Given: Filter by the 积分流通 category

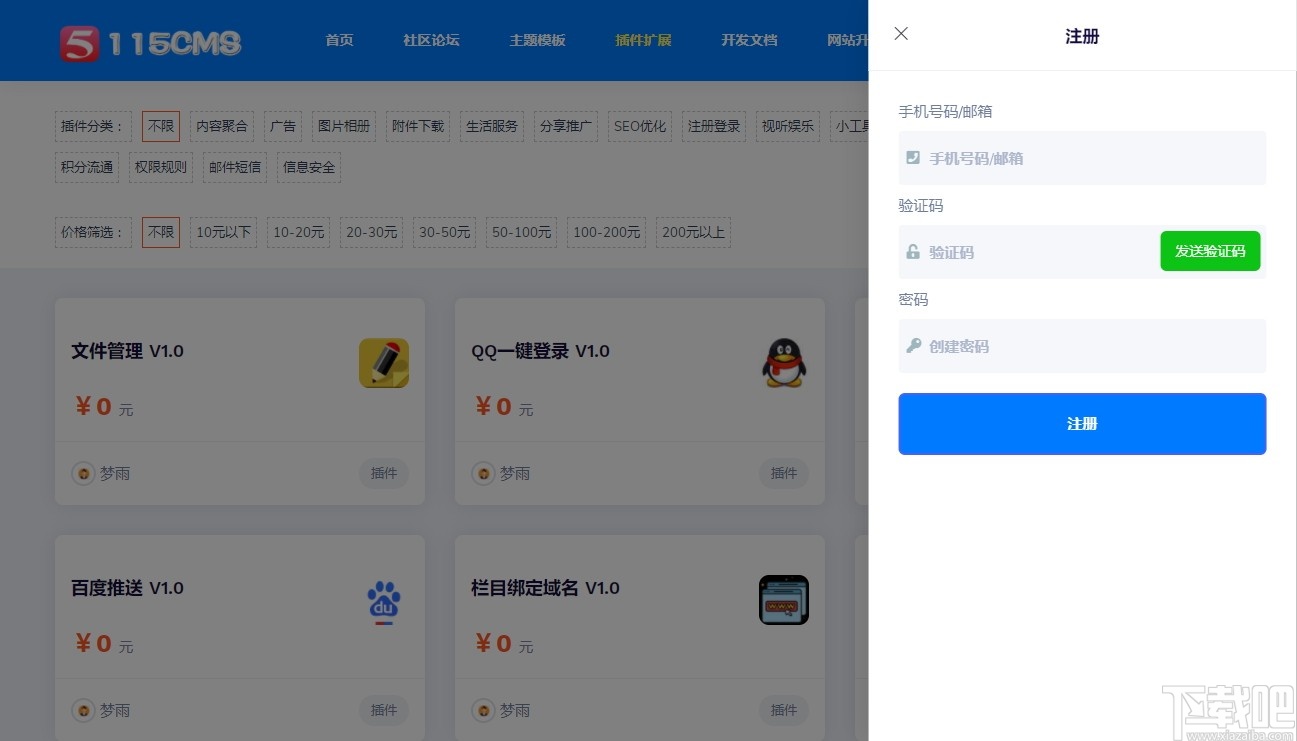Looking at the screenshot, I should point(87,167).
